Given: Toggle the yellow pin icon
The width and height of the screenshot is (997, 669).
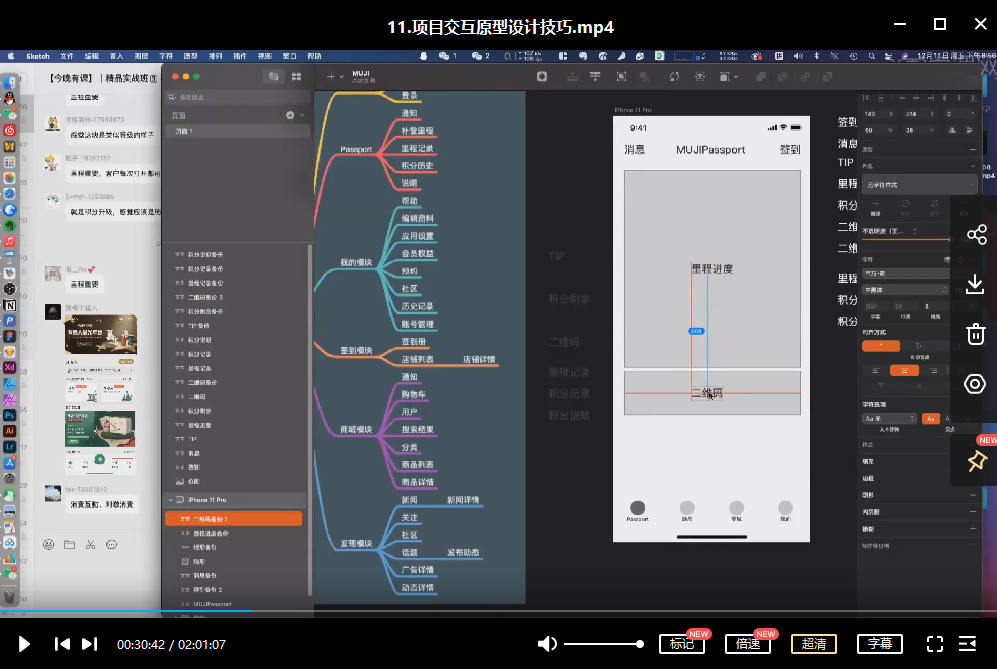Looking at the screenshot, I should tap(976, 460).
